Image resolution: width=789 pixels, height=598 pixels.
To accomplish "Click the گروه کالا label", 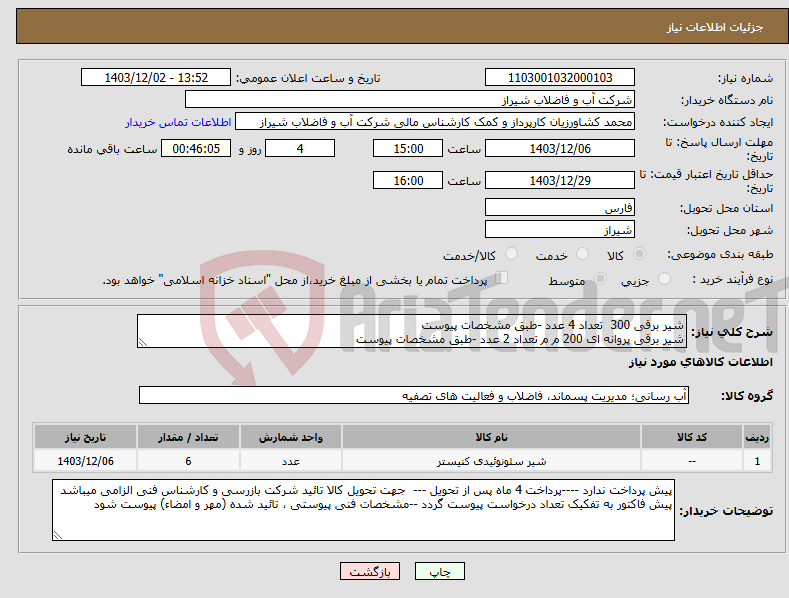I will (x=747, y=396).
